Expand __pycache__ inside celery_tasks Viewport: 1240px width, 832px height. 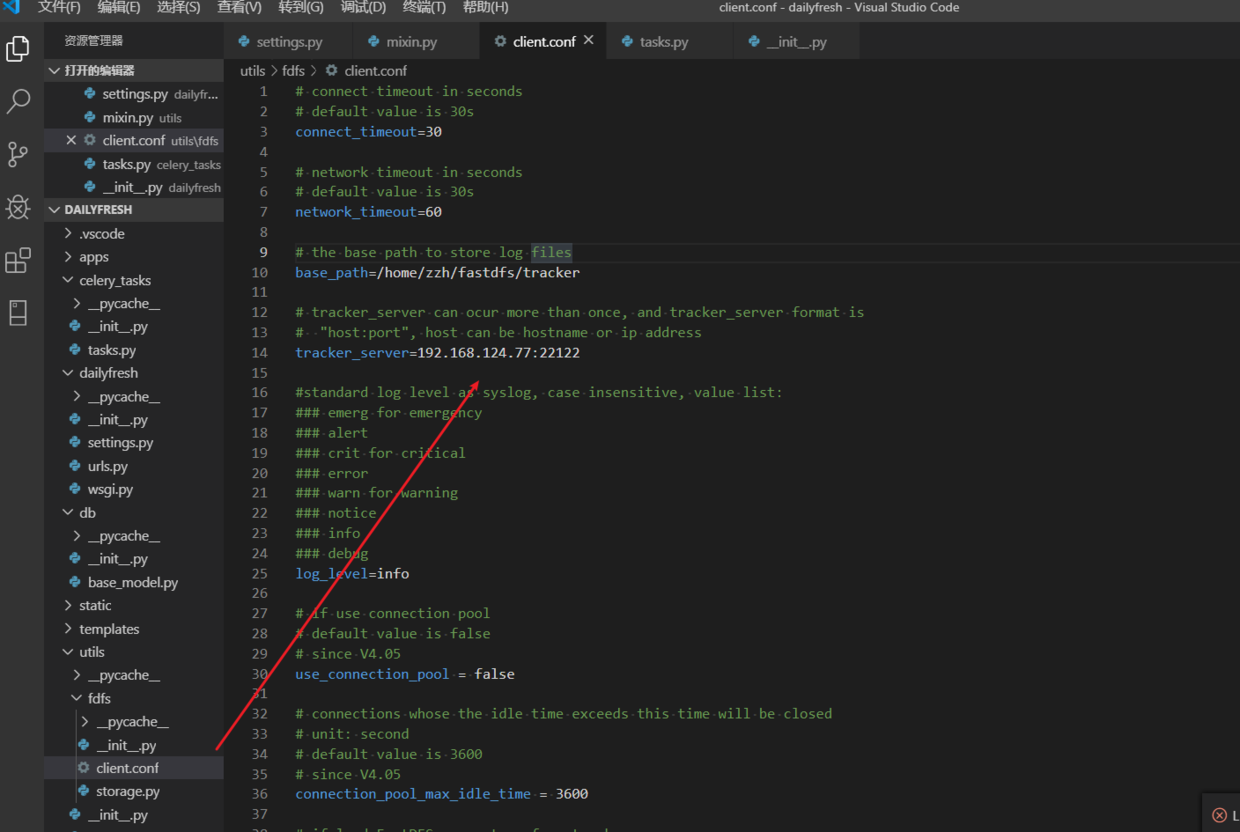click(134, 304)
